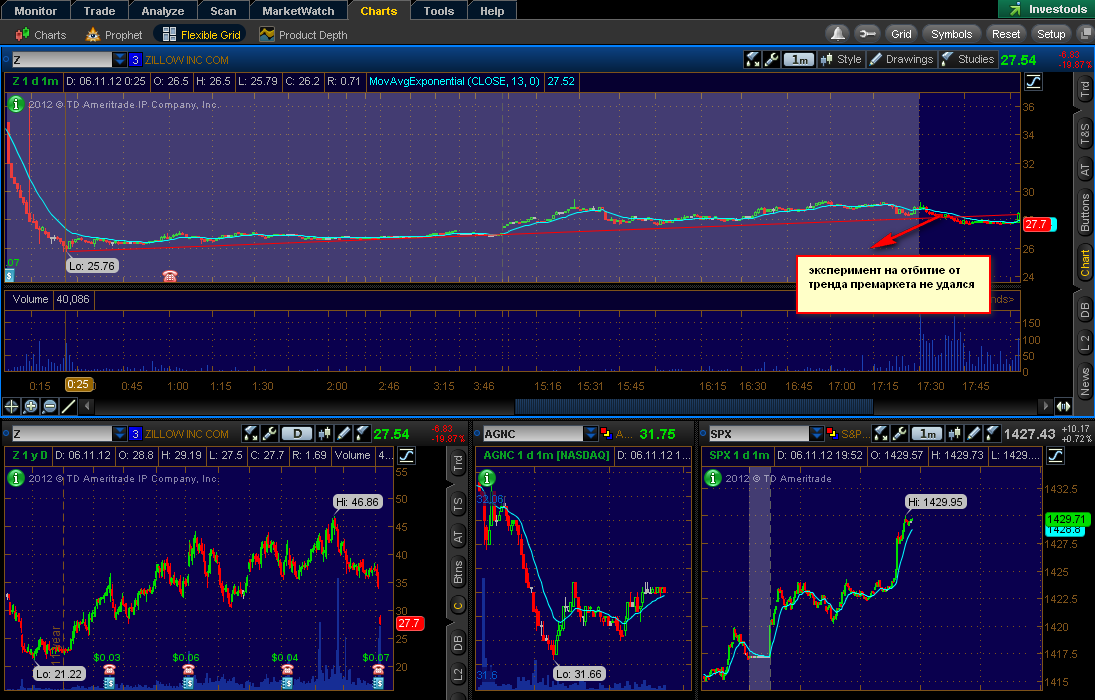Click the wrench icon beside Grid button
This screenshot has width=1095, height=700.
[867, 34]
